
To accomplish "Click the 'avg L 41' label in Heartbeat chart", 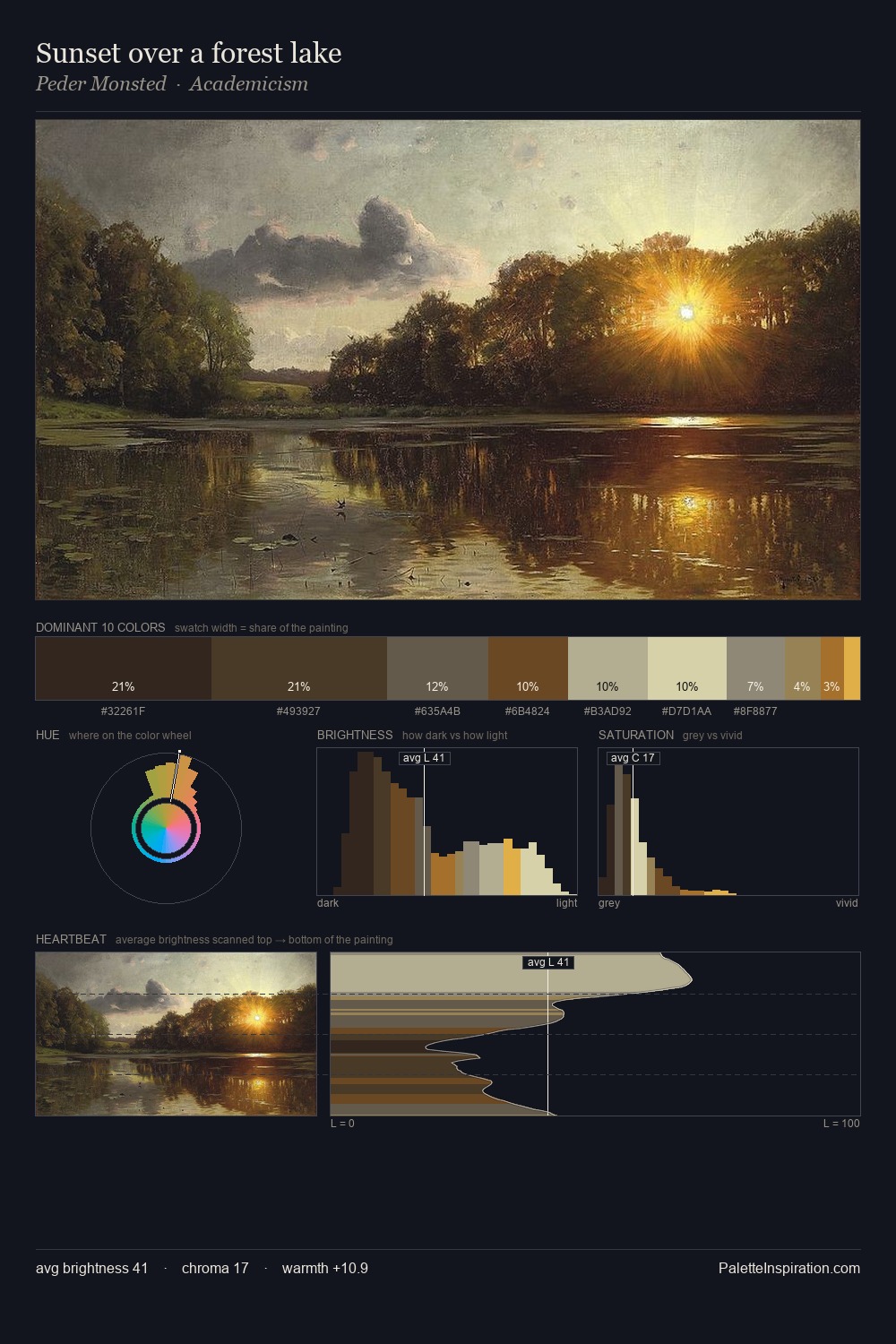I will (548, 962).
